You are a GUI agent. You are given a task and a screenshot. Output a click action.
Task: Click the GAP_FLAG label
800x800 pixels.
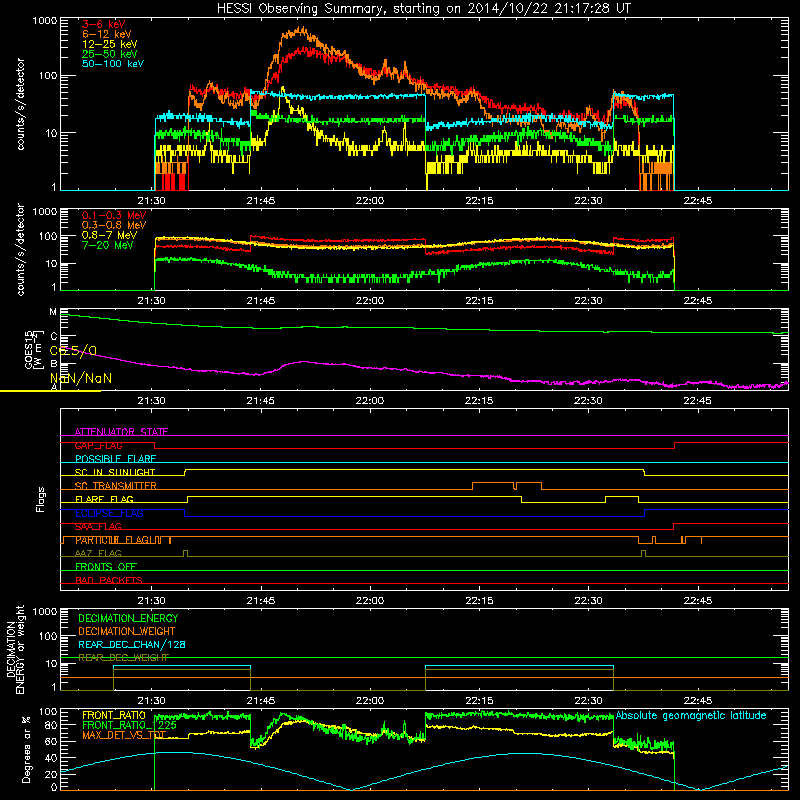point(98,445)
